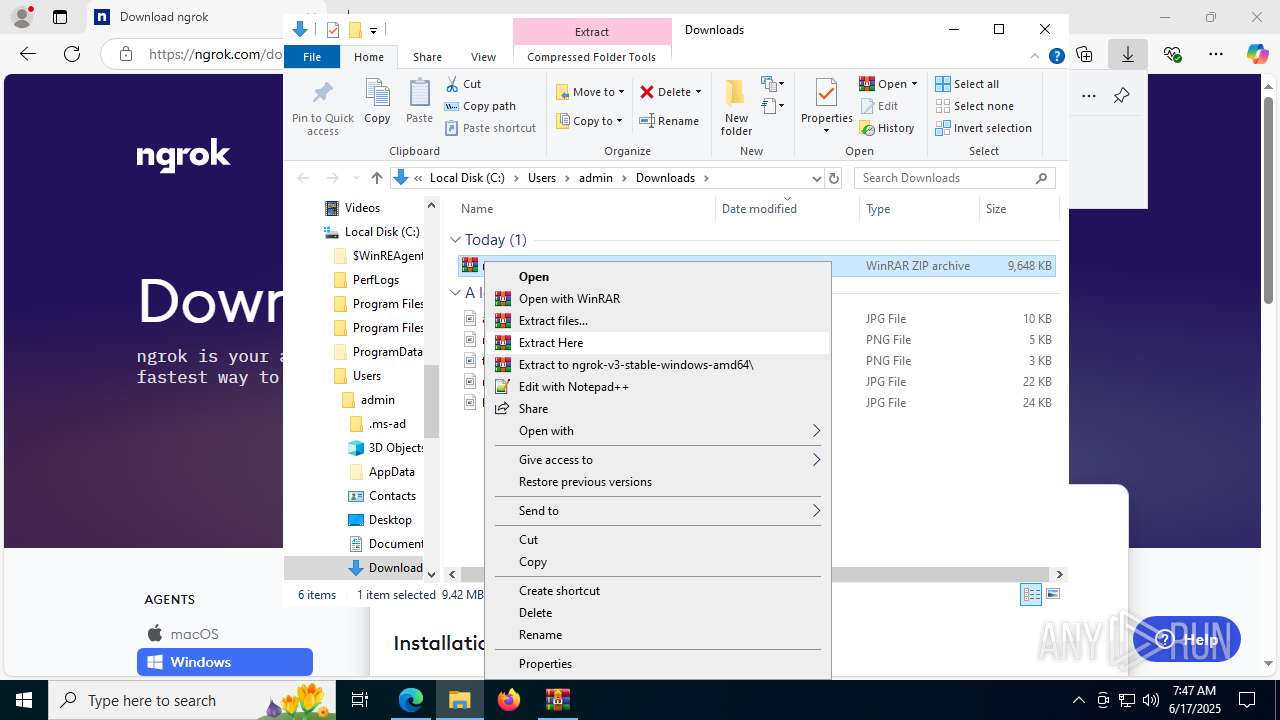1280x720 pixels.
Task: Refresh the ngrok page in Edge
Action: click(72, 54)
